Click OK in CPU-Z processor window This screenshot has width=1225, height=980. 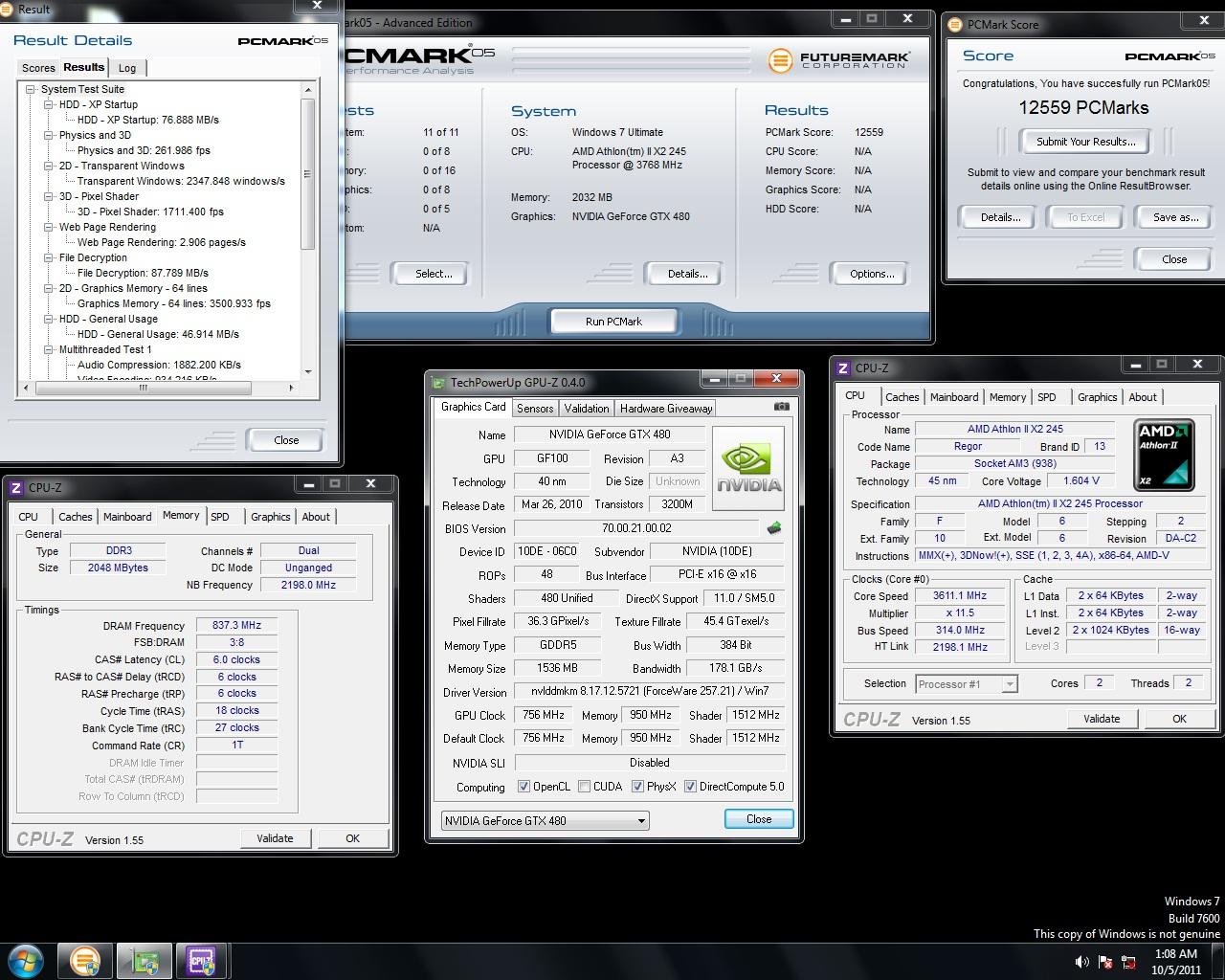point(1179,719)
